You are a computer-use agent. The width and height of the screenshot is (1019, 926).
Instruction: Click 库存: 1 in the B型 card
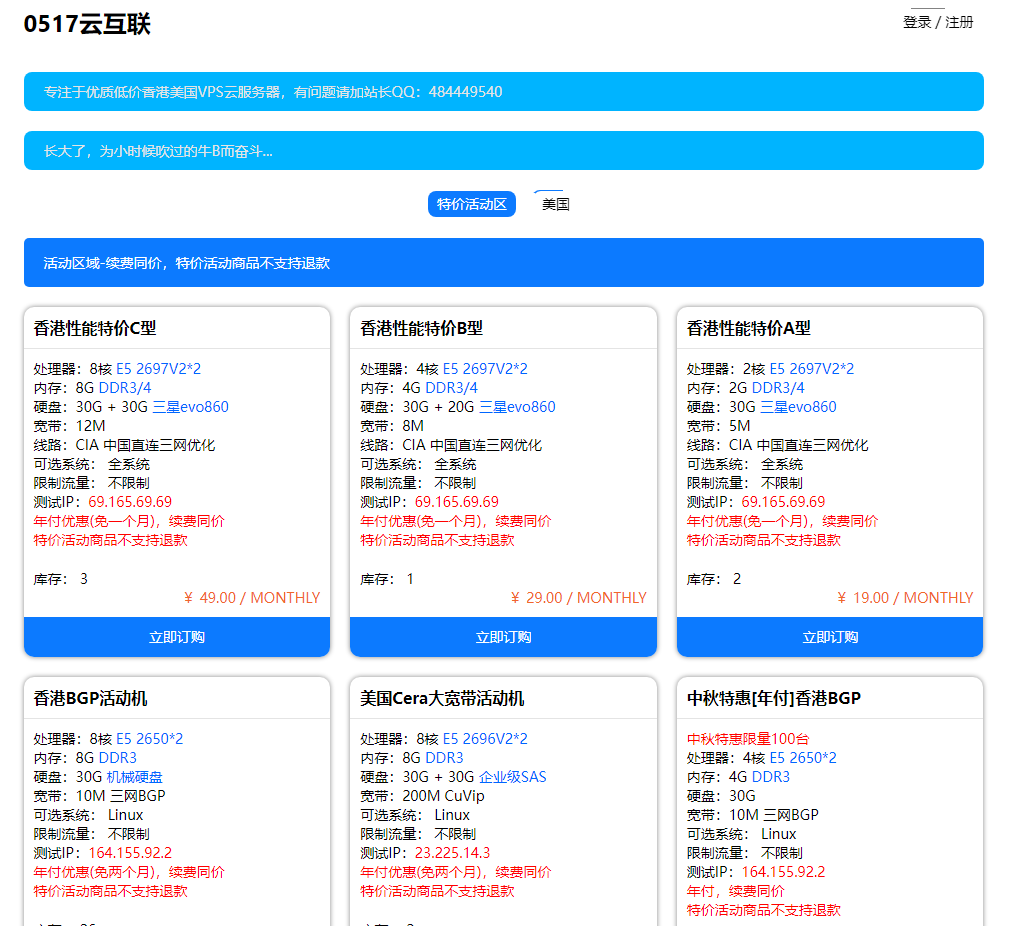(x=387, y=579)
